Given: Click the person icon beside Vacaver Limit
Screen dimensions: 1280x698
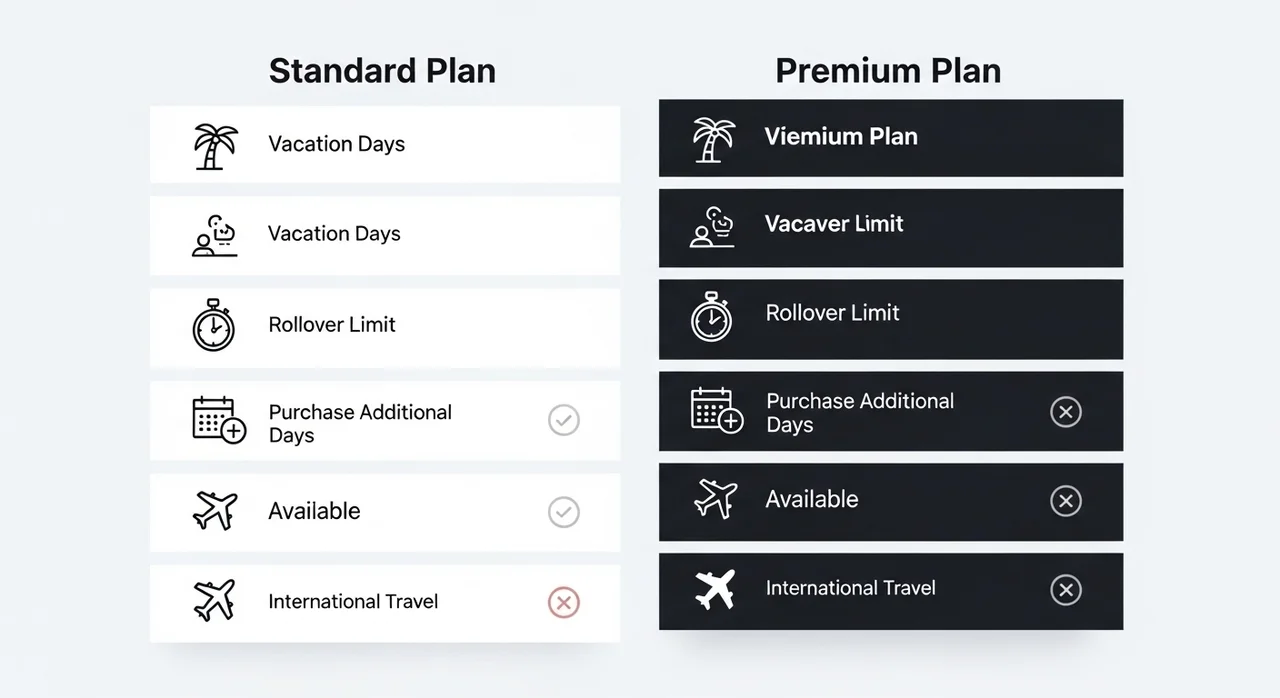Looking at the screenshot, I should (x=712, y=227).
